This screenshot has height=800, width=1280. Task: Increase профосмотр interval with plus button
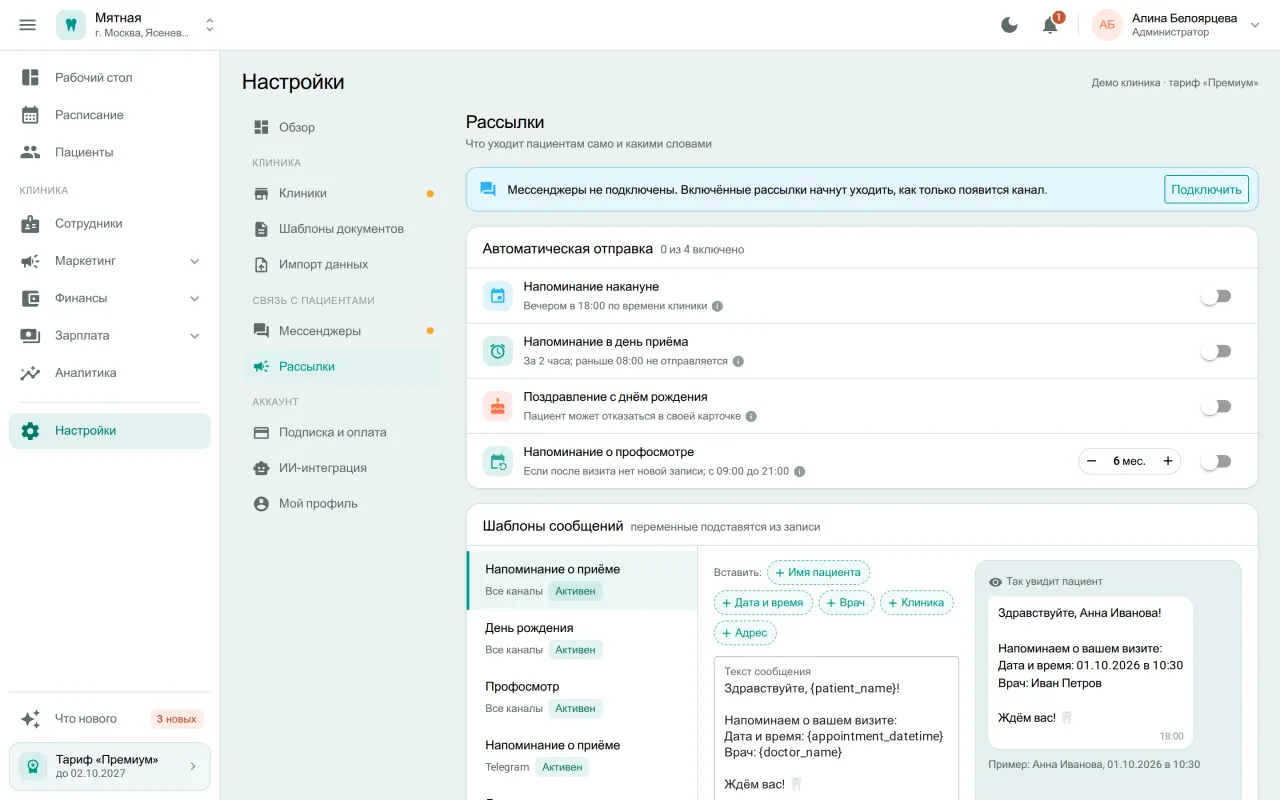1167,461
